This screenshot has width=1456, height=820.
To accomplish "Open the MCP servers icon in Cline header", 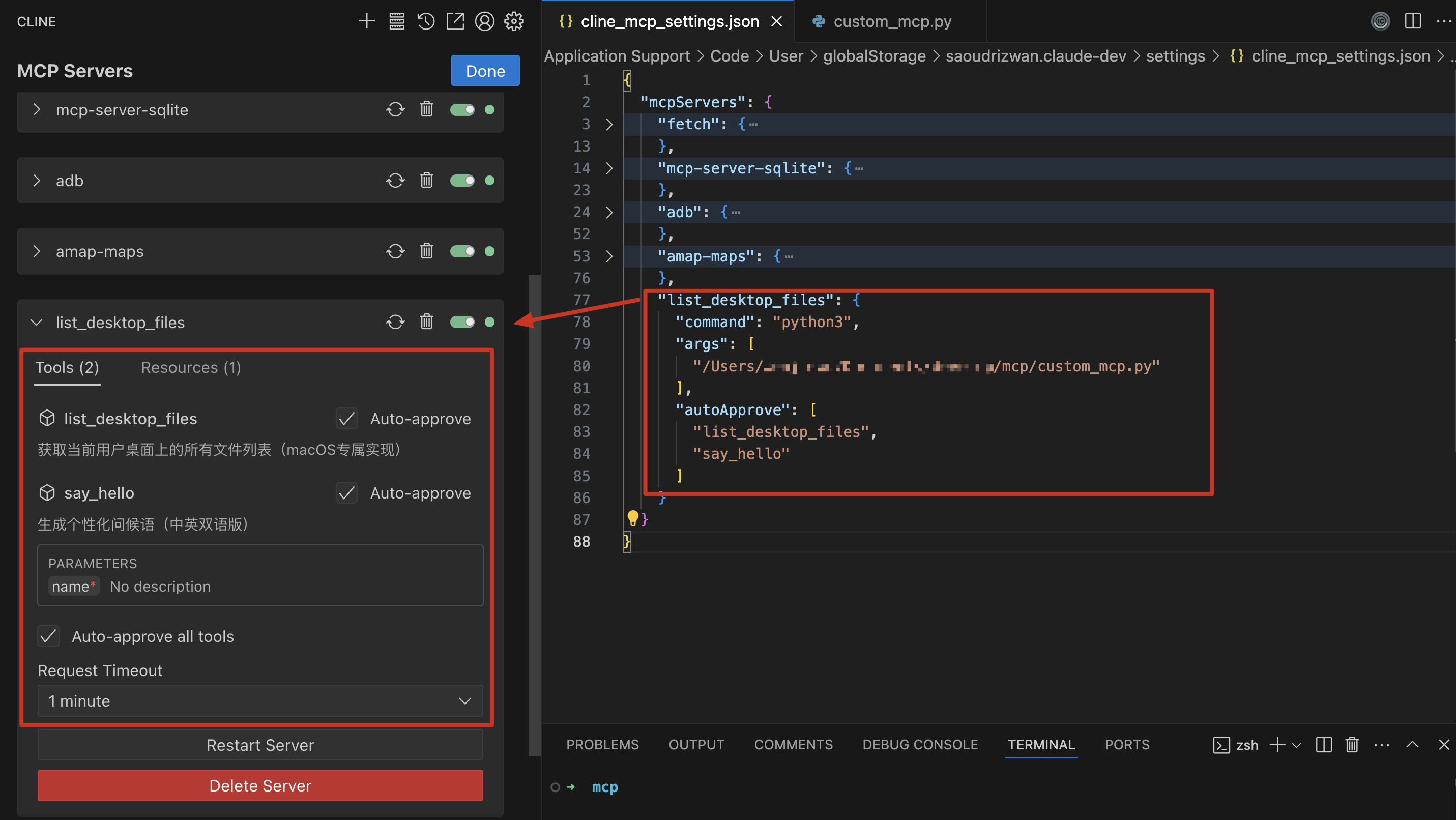I will [x=396, y=21].
